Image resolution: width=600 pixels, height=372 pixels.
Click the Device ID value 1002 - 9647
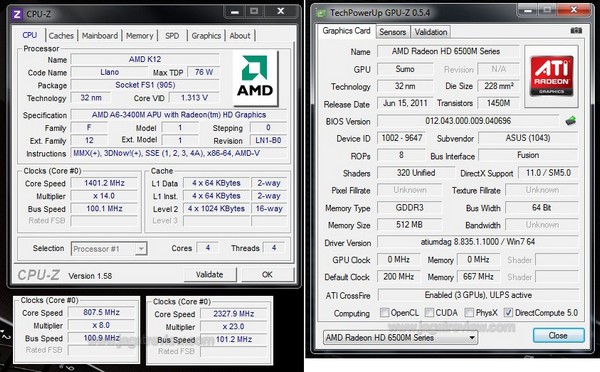[402, 138]
